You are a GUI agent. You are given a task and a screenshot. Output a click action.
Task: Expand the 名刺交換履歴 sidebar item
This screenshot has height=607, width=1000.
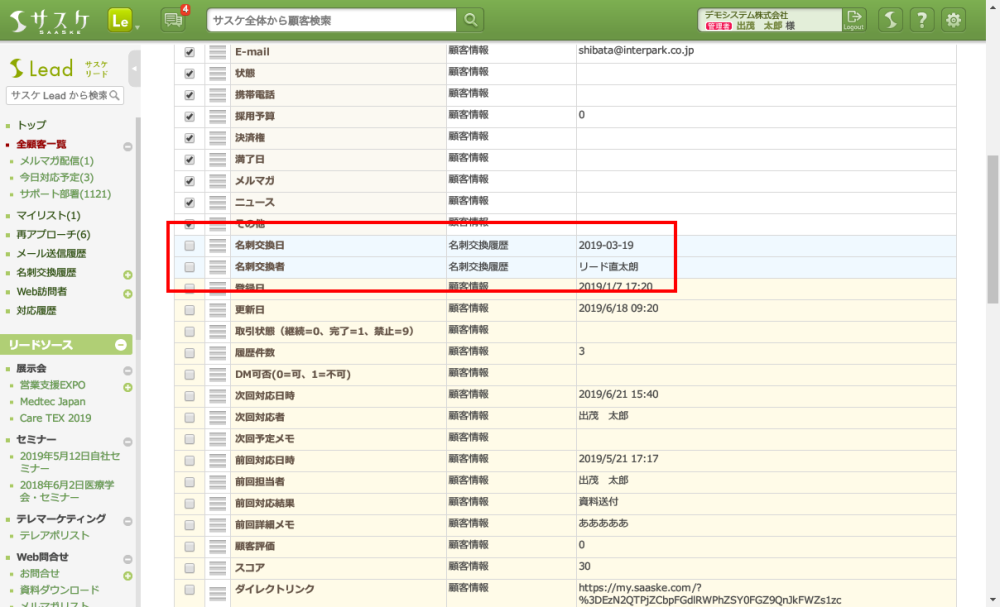tap(127, 274)
